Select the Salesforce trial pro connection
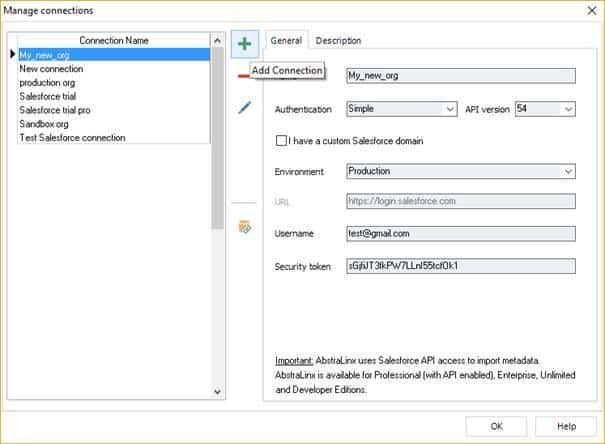The image size is (605, 444). click(x=58, y=110)
